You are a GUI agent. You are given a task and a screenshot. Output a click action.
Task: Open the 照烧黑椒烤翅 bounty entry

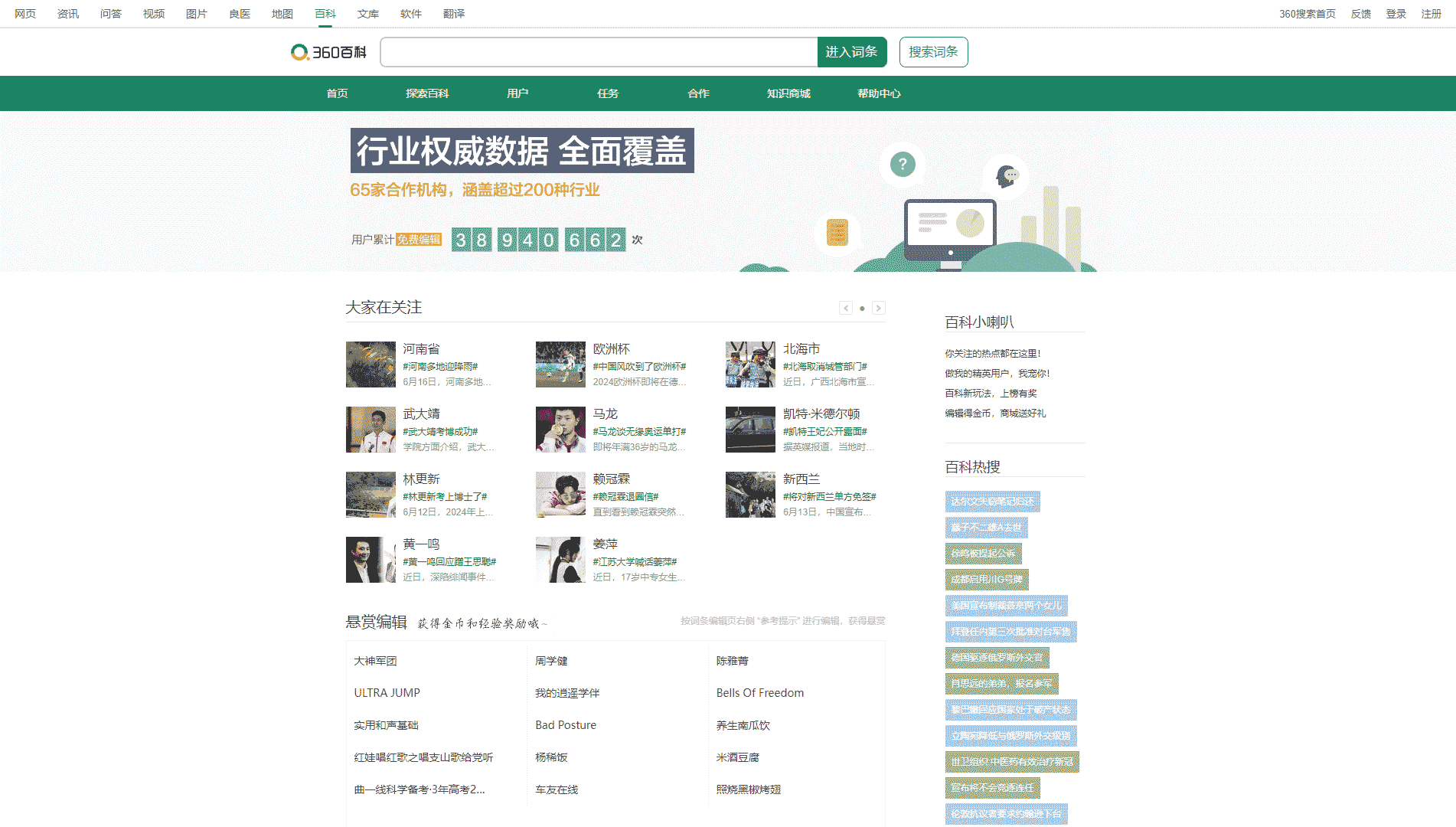click(749, 789)
